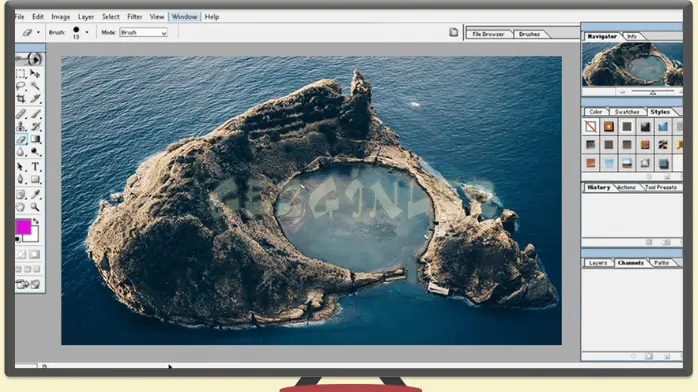Select the Lasso tool
This screenshot has height=392, width=698.
pos(21,86)
